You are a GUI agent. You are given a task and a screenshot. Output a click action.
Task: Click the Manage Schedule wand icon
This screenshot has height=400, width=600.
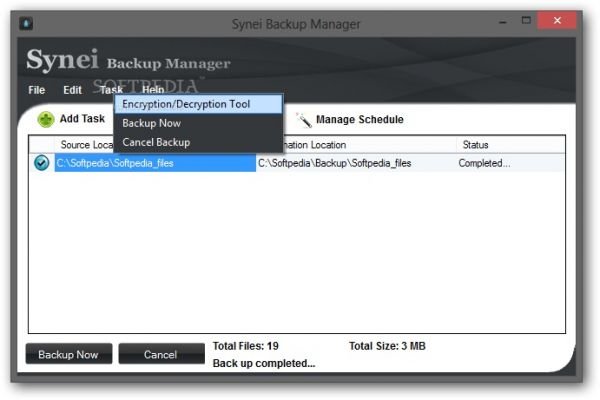pyautogui.click(x=304, y=120)
